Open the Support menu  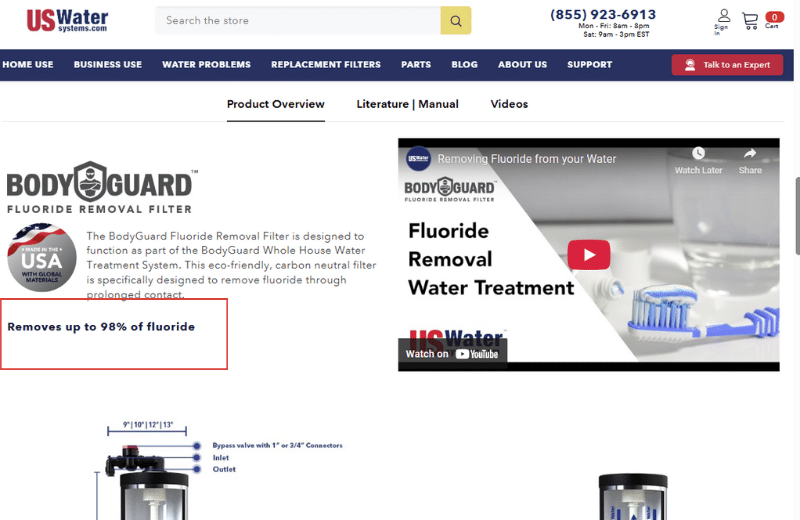click(x=589, y=65)
